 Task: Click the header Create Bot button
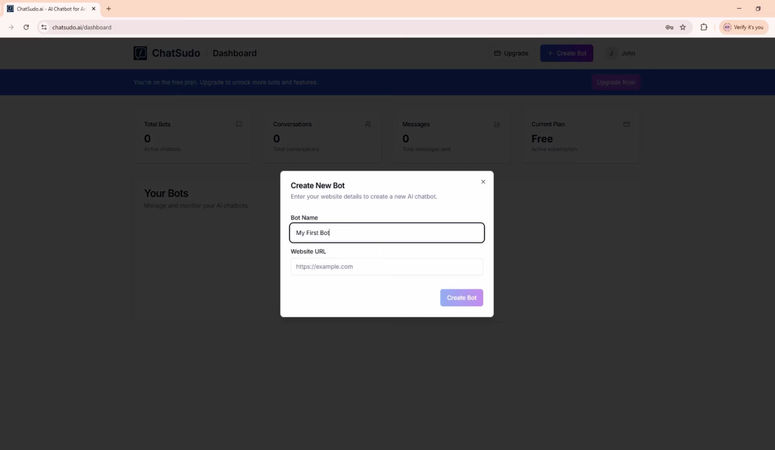[566, 53]
